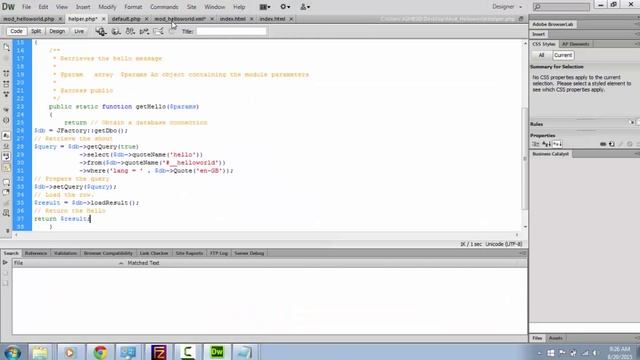
Task: Click the Open Documents icon in coding toolbar
Action: pos(6,47)
